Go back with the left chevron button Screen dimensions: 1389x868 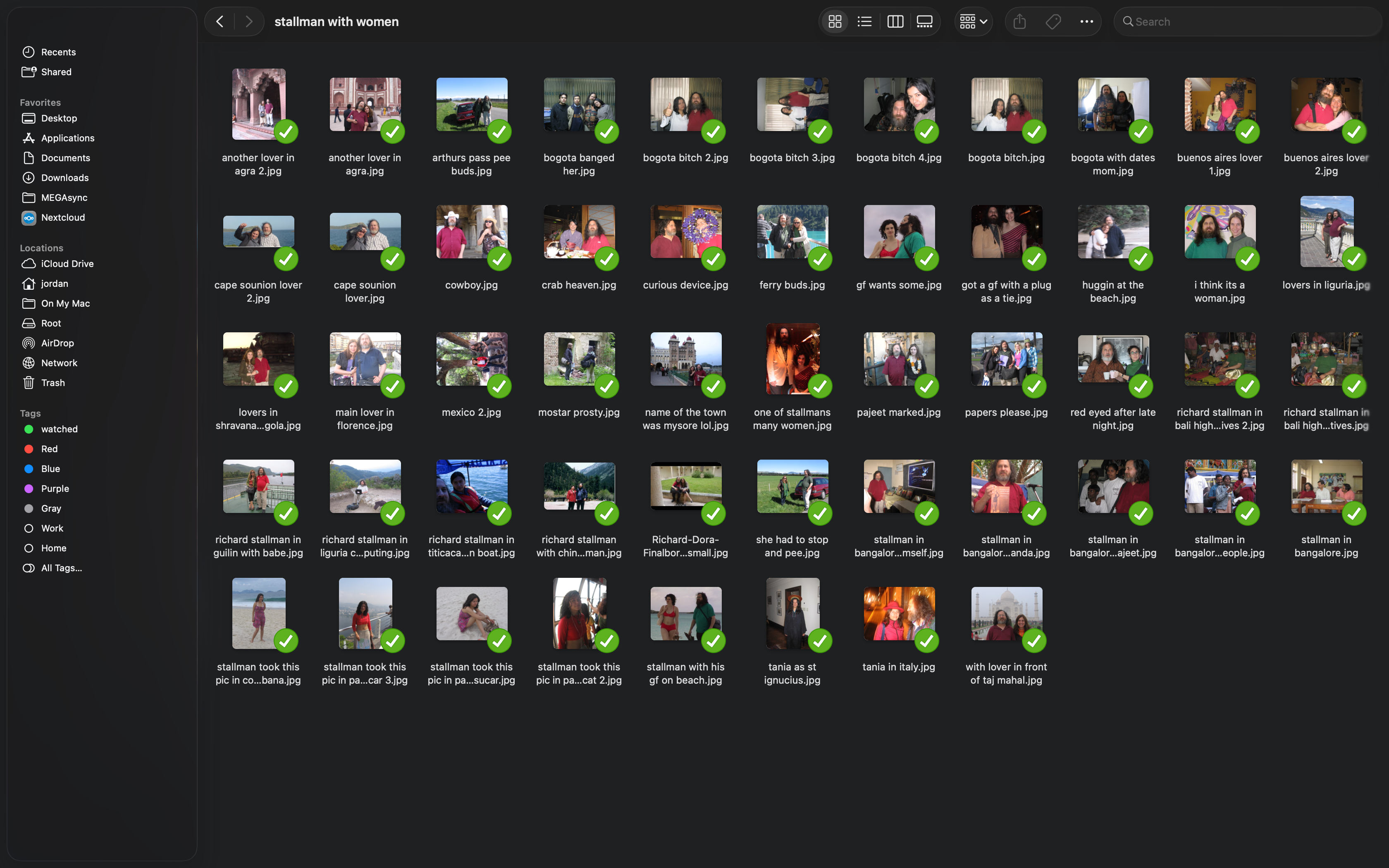coord(220,22)
